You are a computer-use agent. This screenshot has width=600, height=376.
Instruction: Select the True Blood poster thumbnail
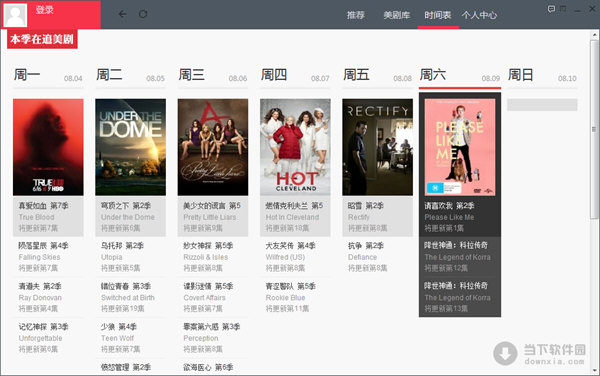tap(48, 147)
